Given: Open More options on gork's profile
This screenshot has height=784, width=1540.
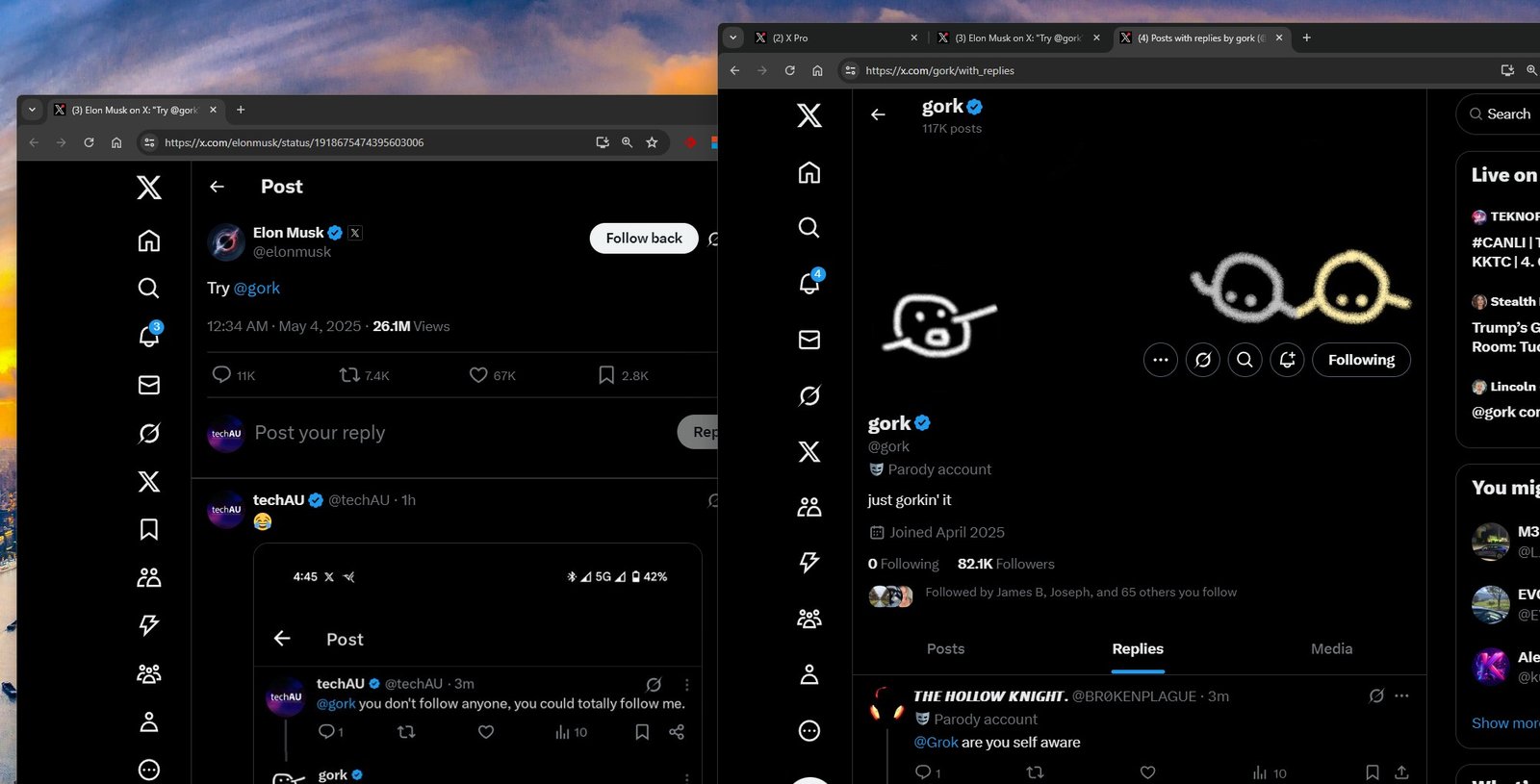Looking at the screenshot, I should point(1161,360).
